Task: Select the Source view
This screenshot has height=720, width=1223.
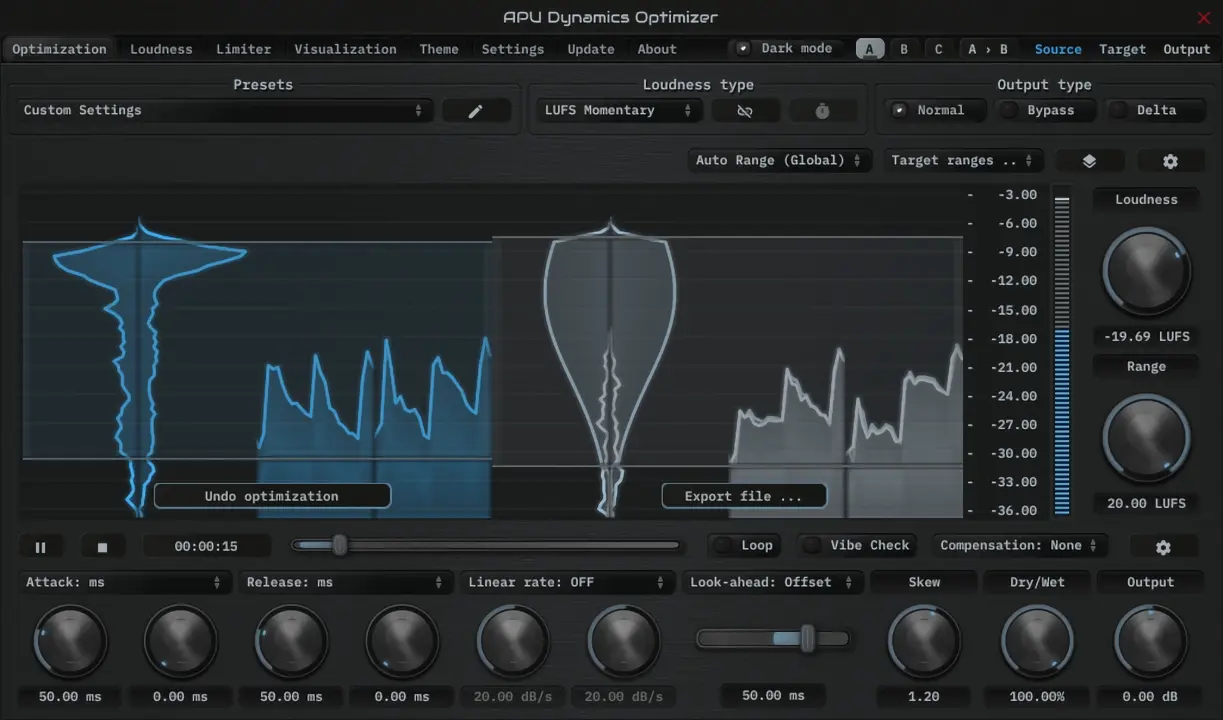Action: 1058,49
